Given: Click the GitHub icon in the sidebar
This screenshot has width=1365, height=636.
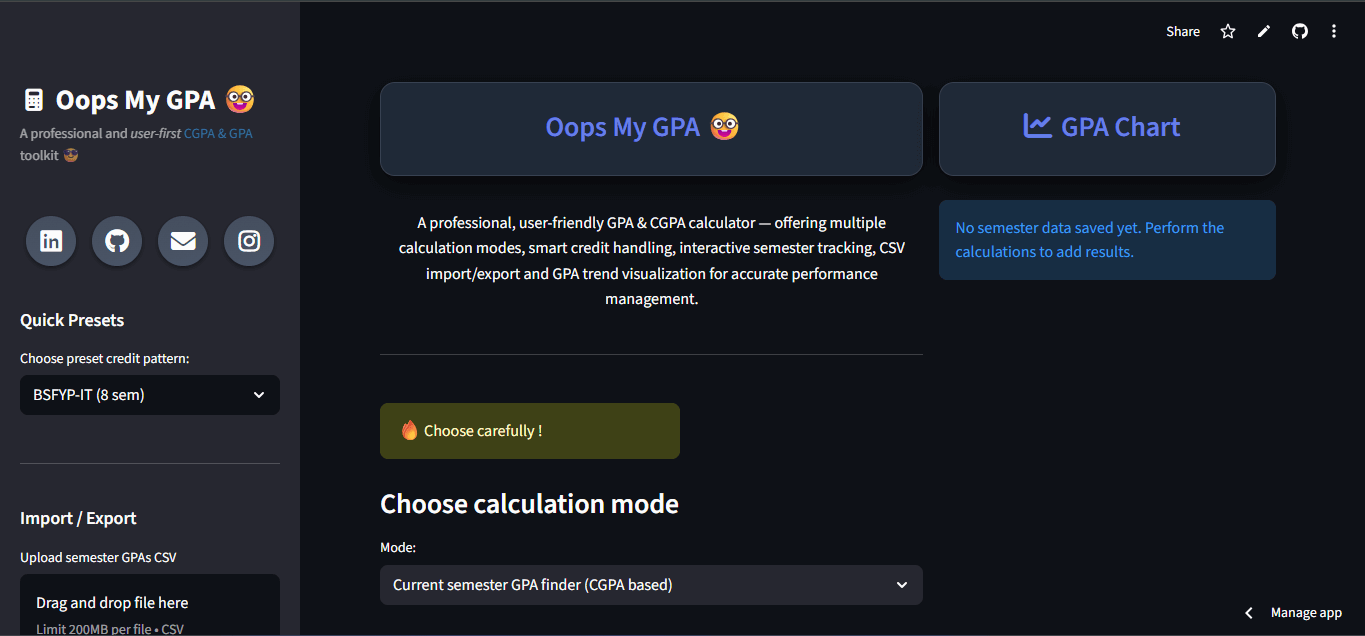Looking at the screenshot, I should pyautogui.click(x=116, y=240).
